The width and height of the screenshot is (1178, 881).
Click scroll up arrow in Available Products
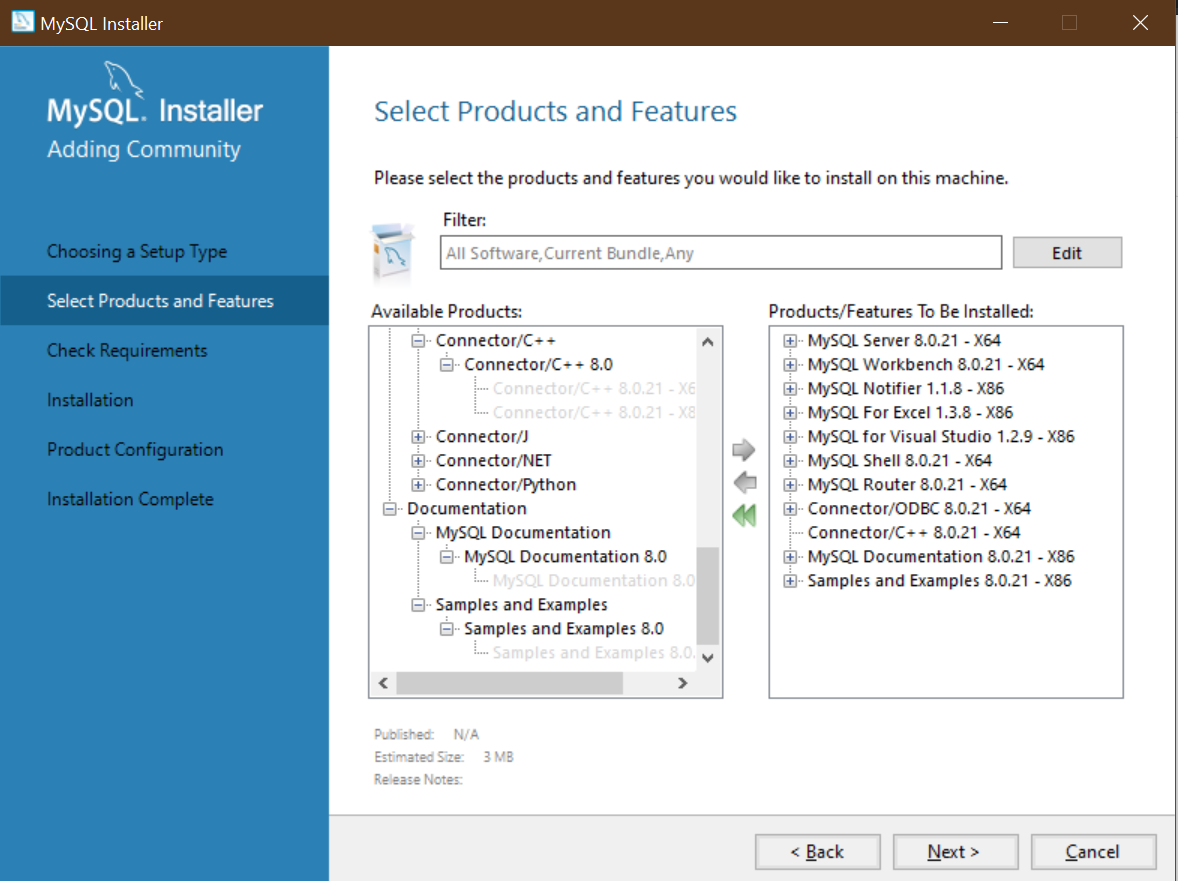coord(707,342)
